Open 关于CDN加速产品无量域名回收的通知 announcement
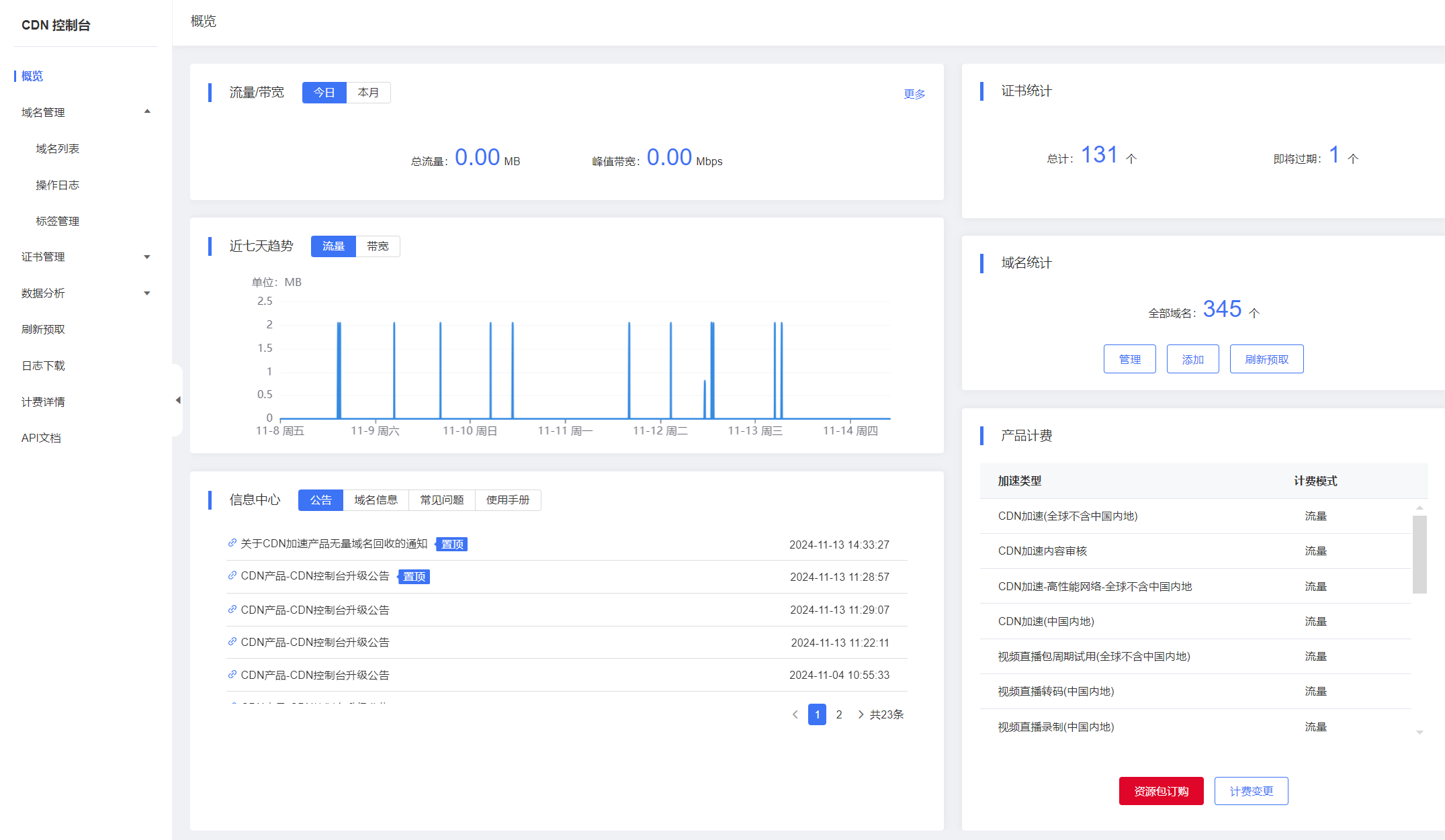This screenshot has height=840, width=1445. [334, 543]
